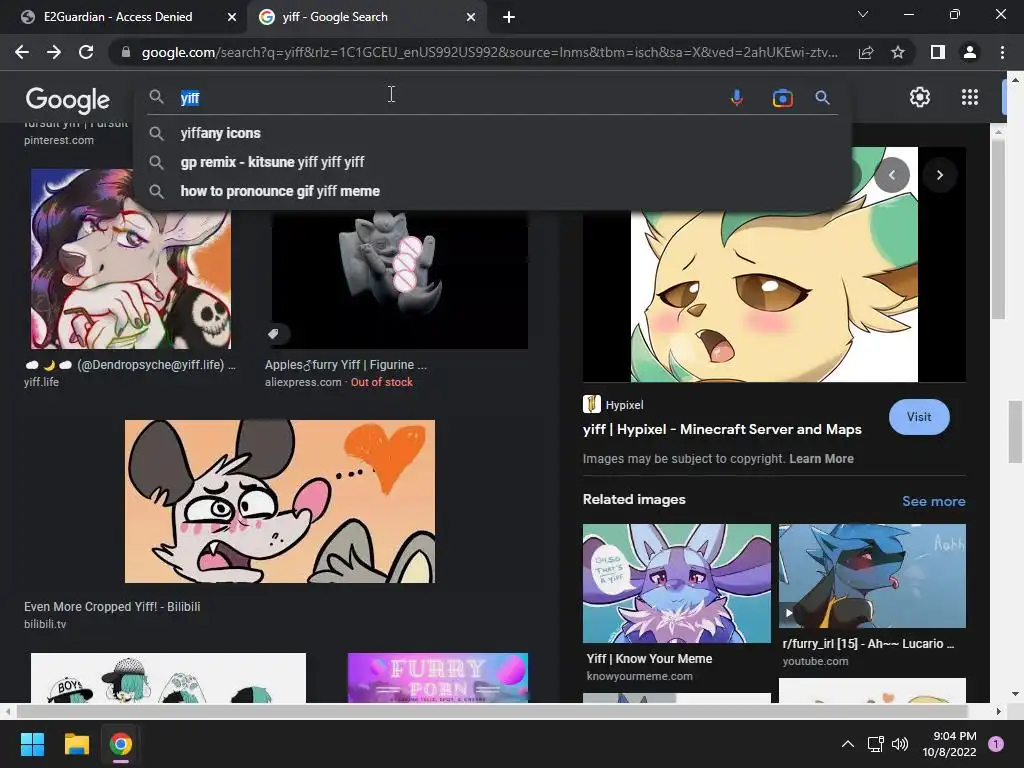Click the preview panel's scrollbar thumb
Screen dimensions: 1024x768
pyautogui.click(x=998, y=228)
